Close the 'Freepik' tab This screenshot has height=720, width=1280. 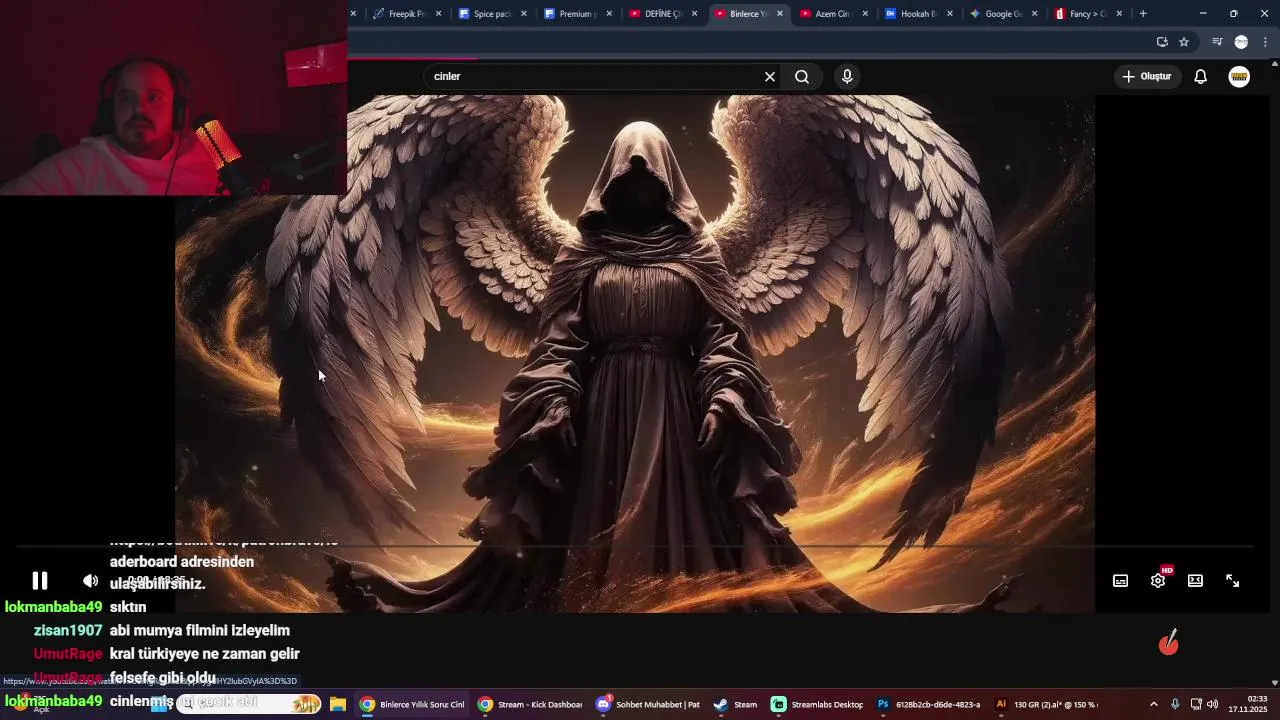point(438,14)
